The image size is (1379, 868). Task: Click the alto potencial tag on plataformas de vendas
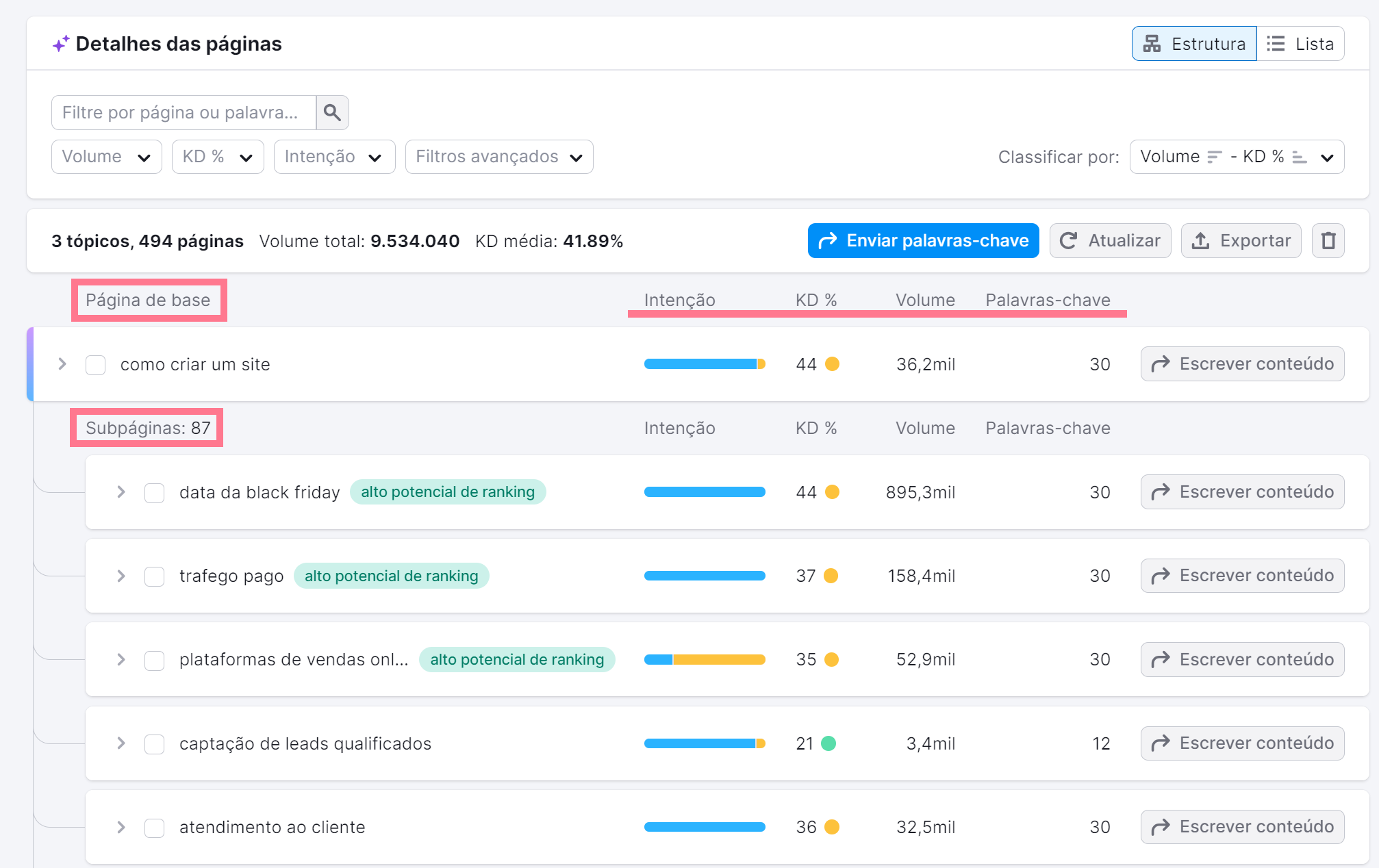[517, 659]
